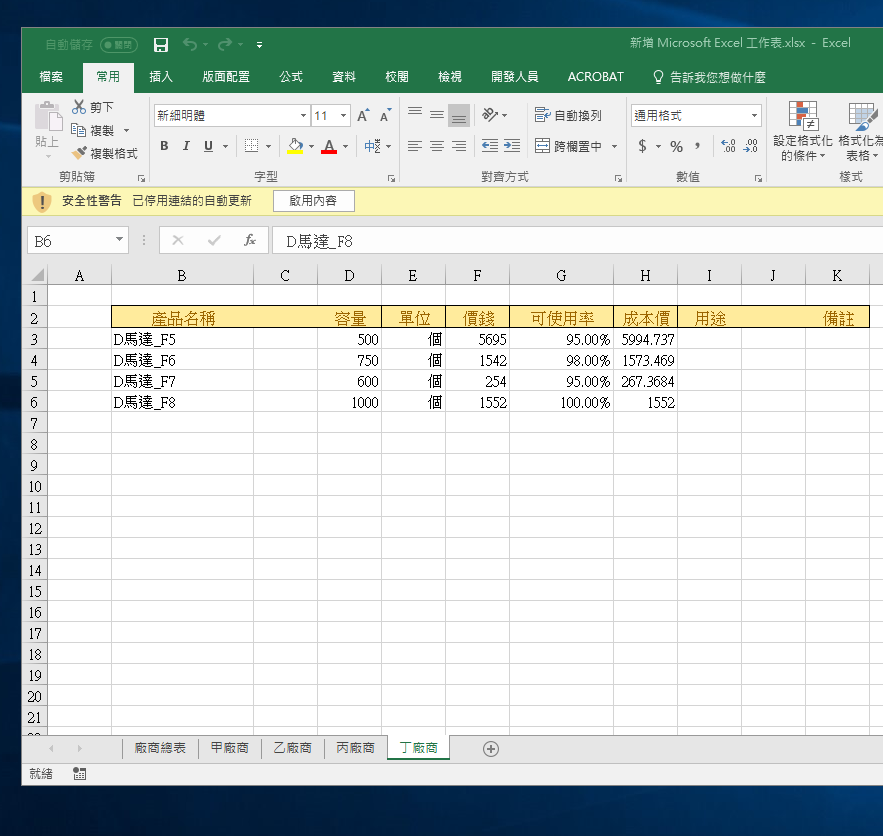Image resolution: width=883 pixels, height=836 pixels.
Task: Click the Redo arrow icon
Action: pyautogui.click(x=225, y=44)
